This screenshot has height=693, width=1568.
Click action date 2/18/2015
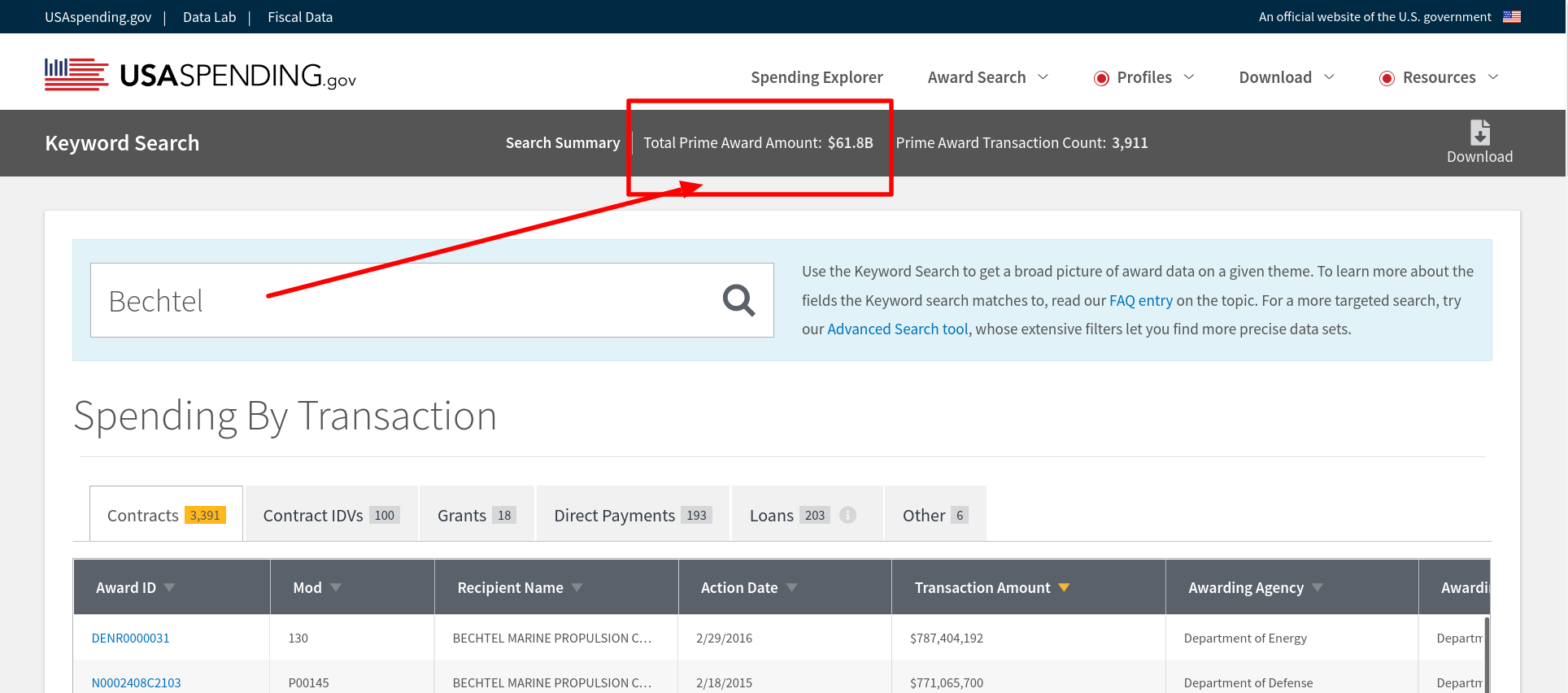pos(724,682)
